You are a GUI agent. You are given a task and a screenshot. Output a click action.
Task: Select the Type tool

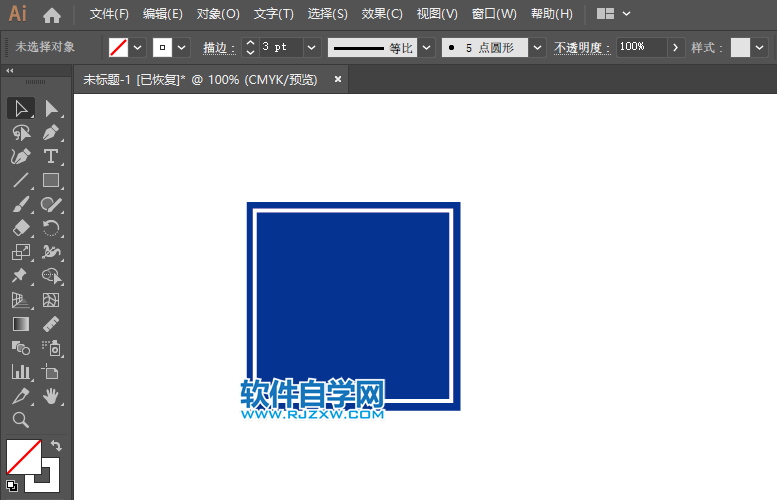pyautogui.click(x=51, y=156)
